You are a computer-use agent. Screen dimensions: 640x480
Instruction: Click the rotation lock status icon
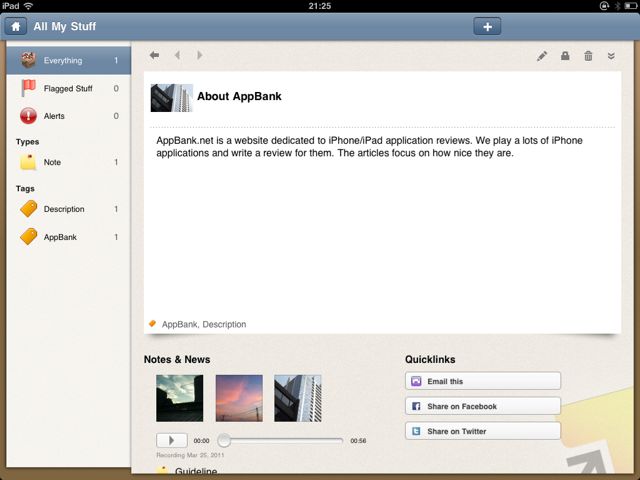pyautogui.click(x=604, y=6)
